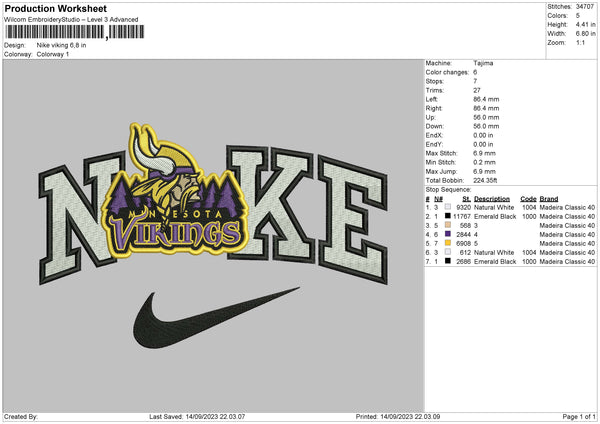
Task: Click the "Code" column header
Action: tap(528, 199)
